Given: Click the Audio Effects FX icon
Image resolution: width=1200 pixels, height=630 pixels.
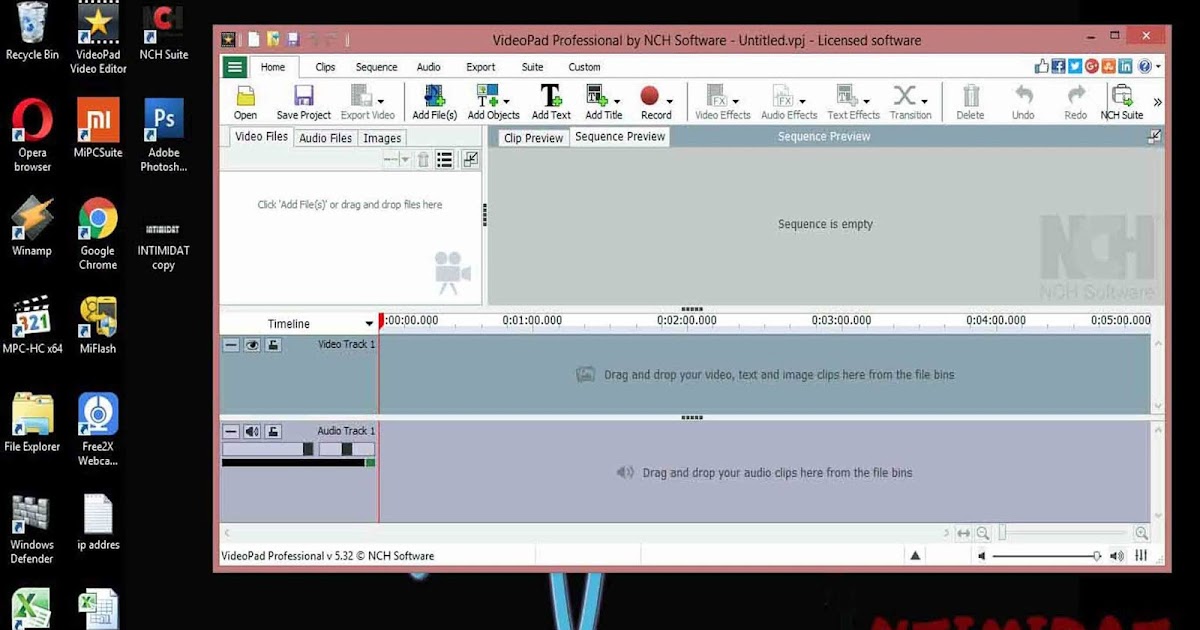Looking at the screenshot, I should 783,96.
